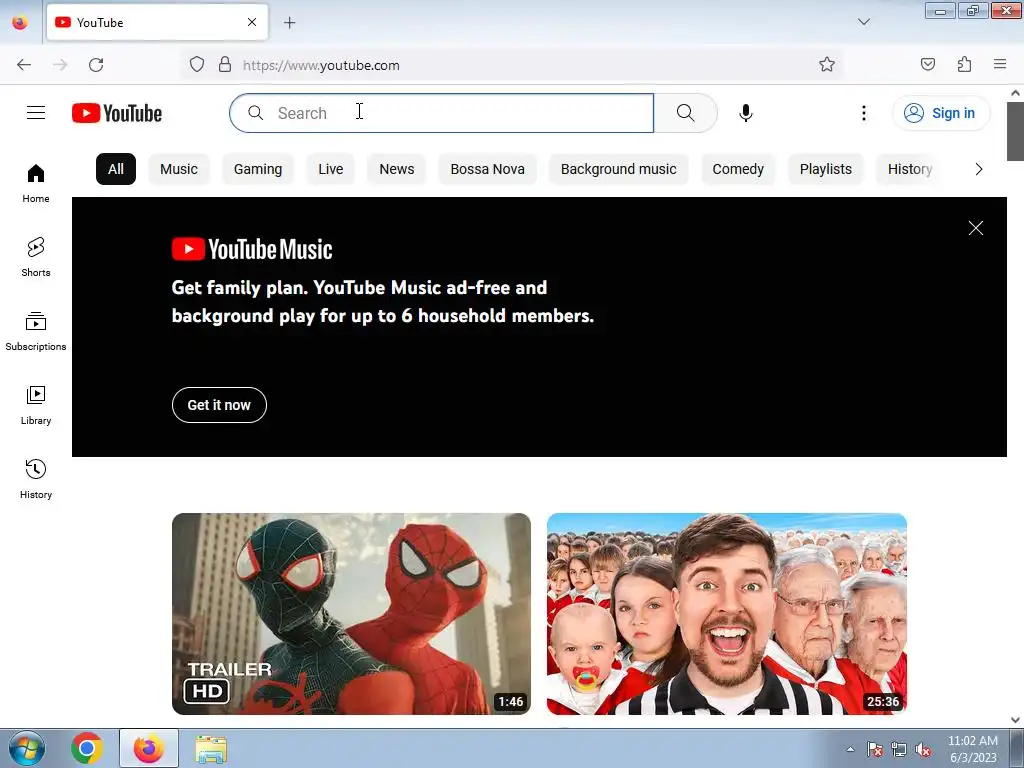
Task: Expand the list all tabs dropdown
Action: click(863, 22)
